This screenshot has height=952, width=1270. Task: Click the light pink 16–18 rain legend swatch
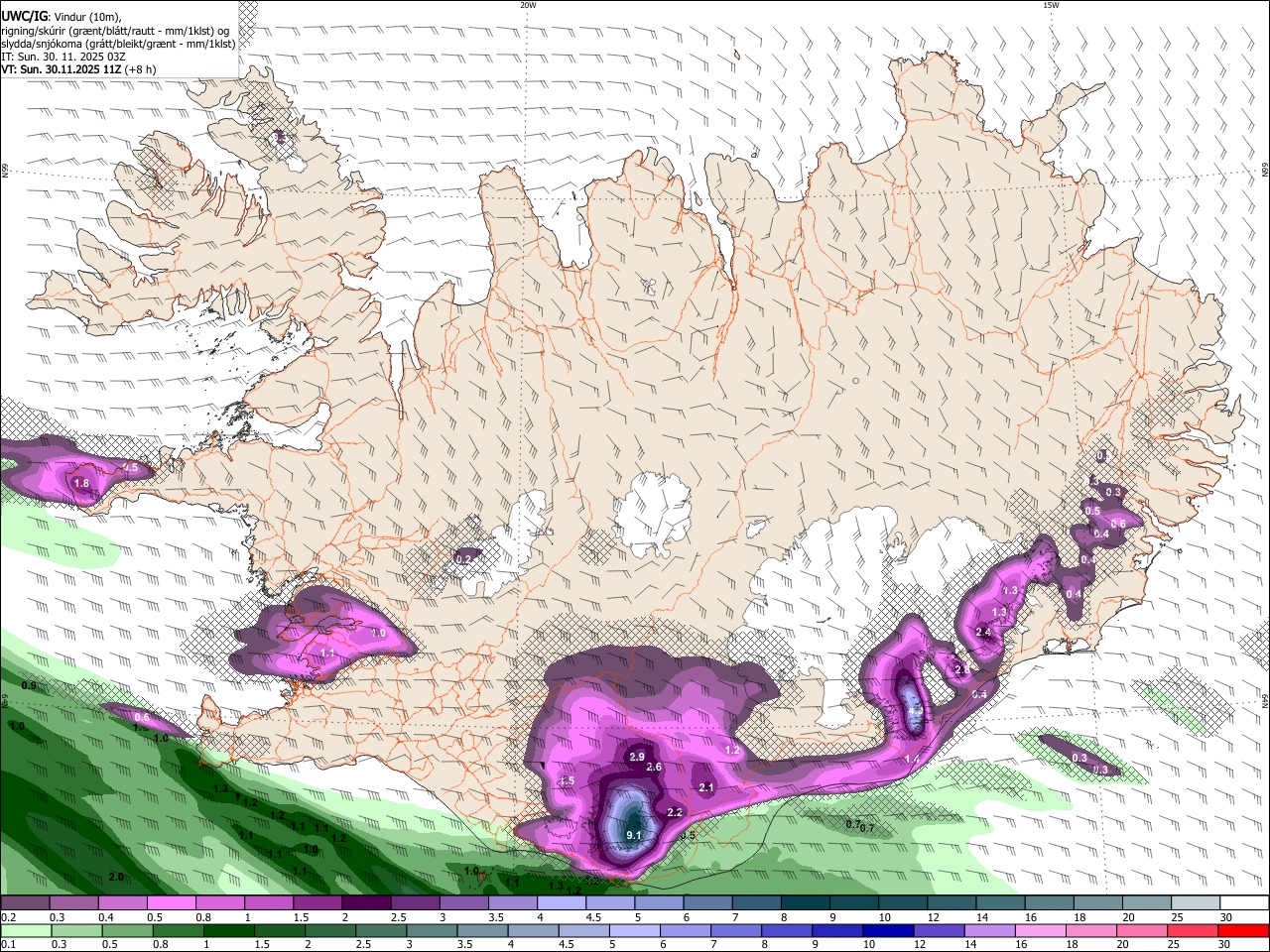(x=1039, y=930)
